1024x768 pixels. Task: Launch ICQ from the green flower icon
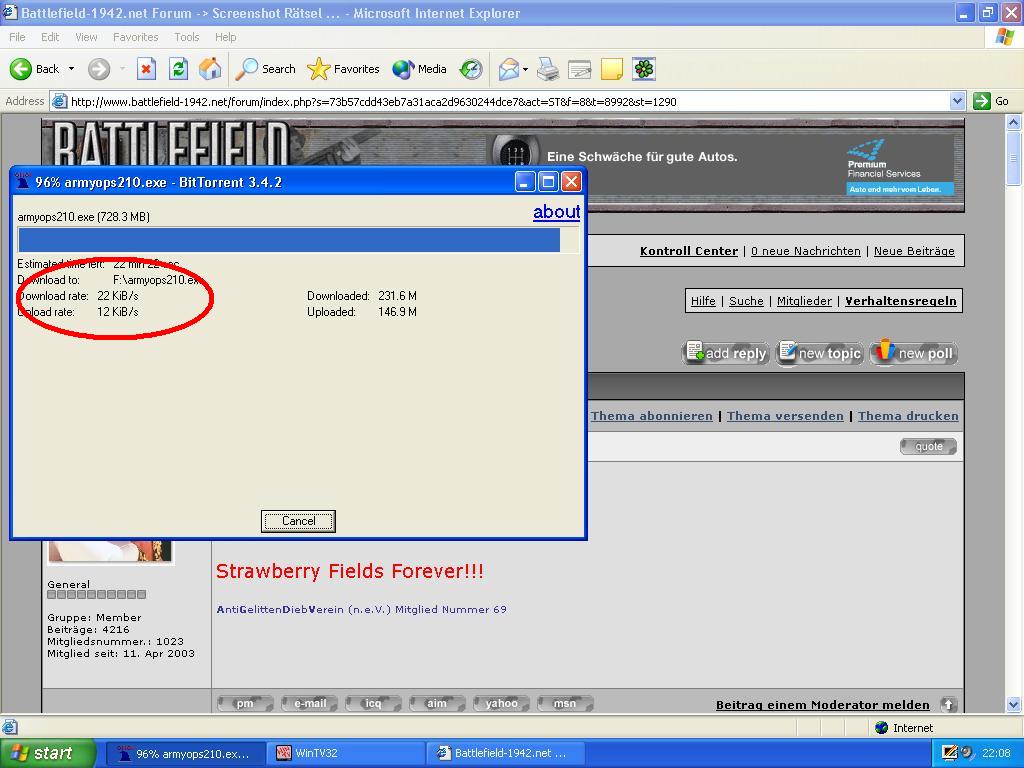(x=643, y=69)
